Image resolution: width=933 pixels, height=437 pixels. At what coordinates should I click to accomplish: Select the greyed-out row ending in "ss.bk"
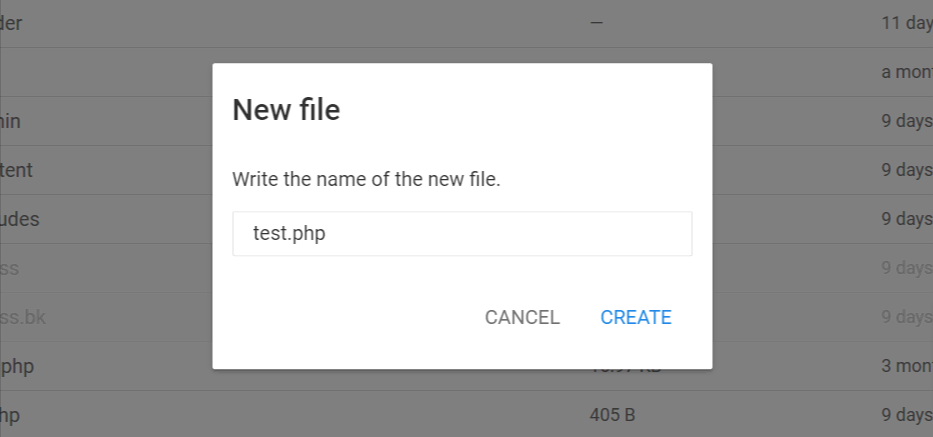pos(23,317)
